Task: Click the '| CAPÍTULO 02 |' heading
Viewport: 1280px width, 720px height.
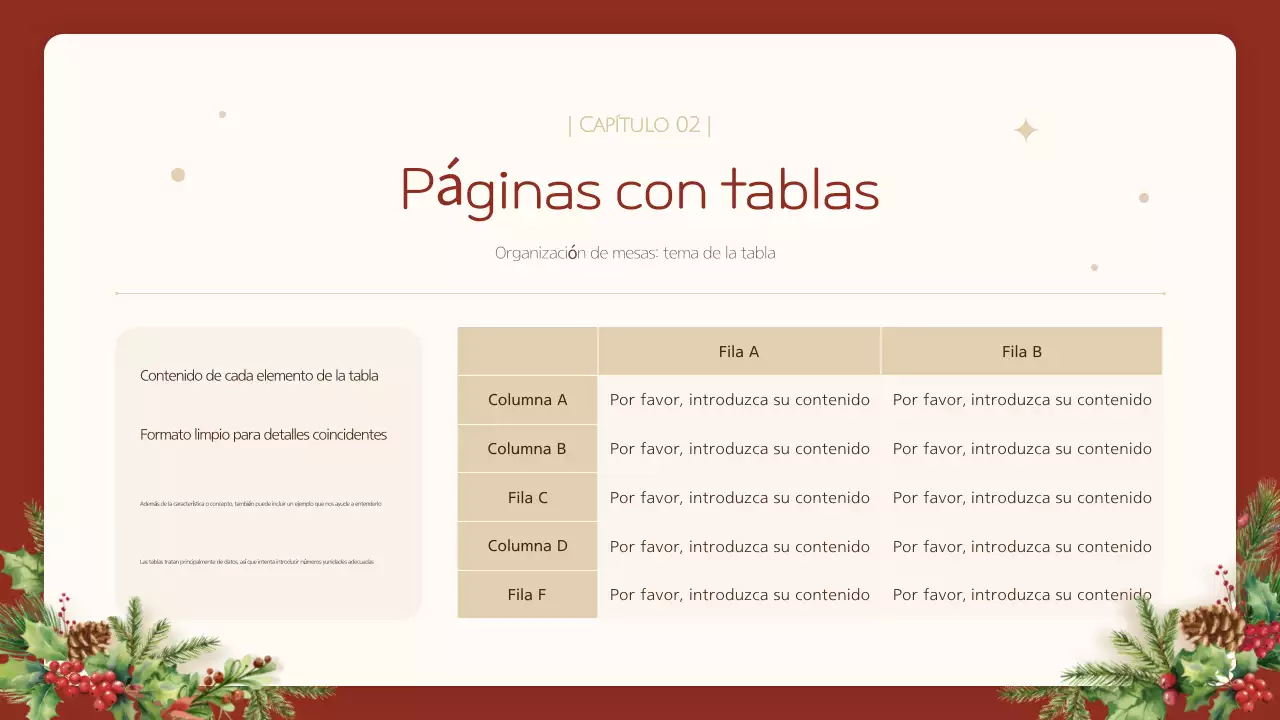Action: point(639,124)
